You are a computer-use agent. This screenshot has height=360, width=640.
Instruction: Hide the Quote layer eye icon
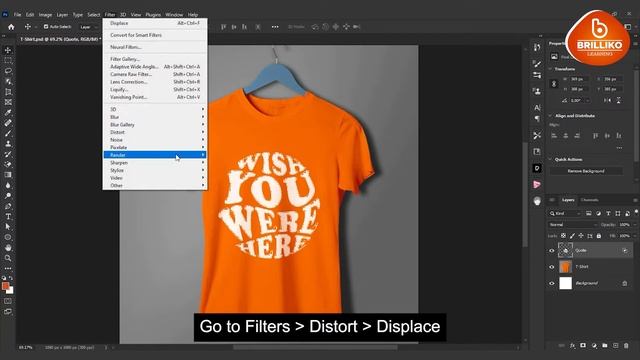[552, 251]
